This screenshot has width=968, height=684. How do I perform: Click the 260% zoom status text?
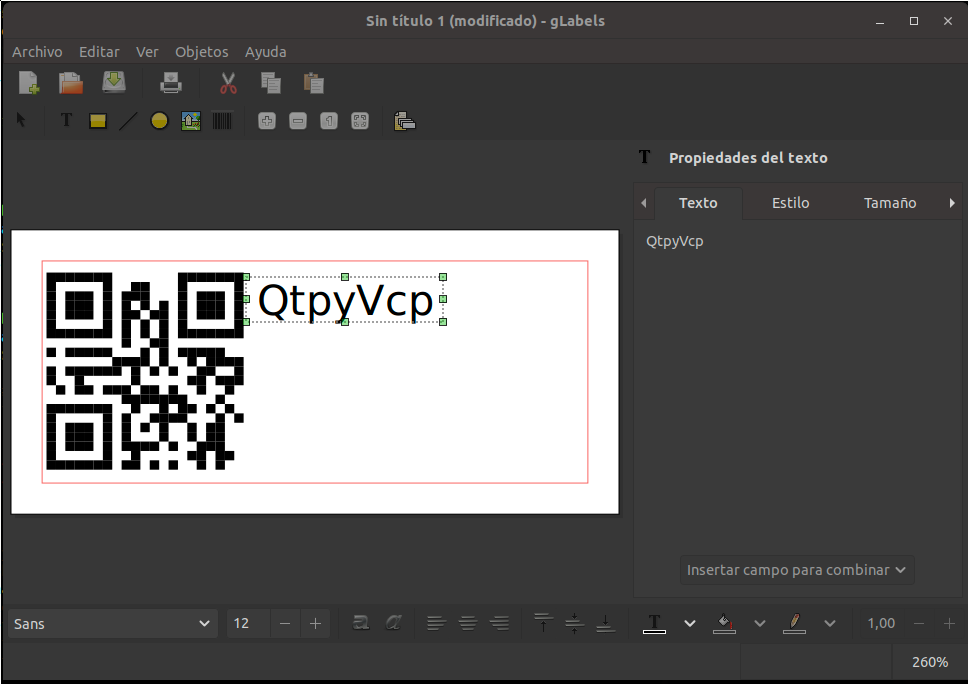coord(930,662)
